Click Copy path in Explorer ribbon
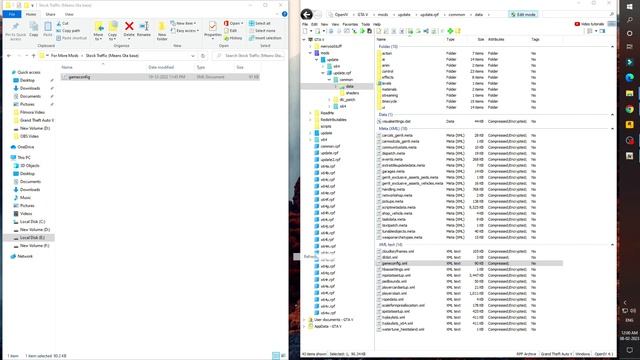640x360 pixels. [68, 31]
